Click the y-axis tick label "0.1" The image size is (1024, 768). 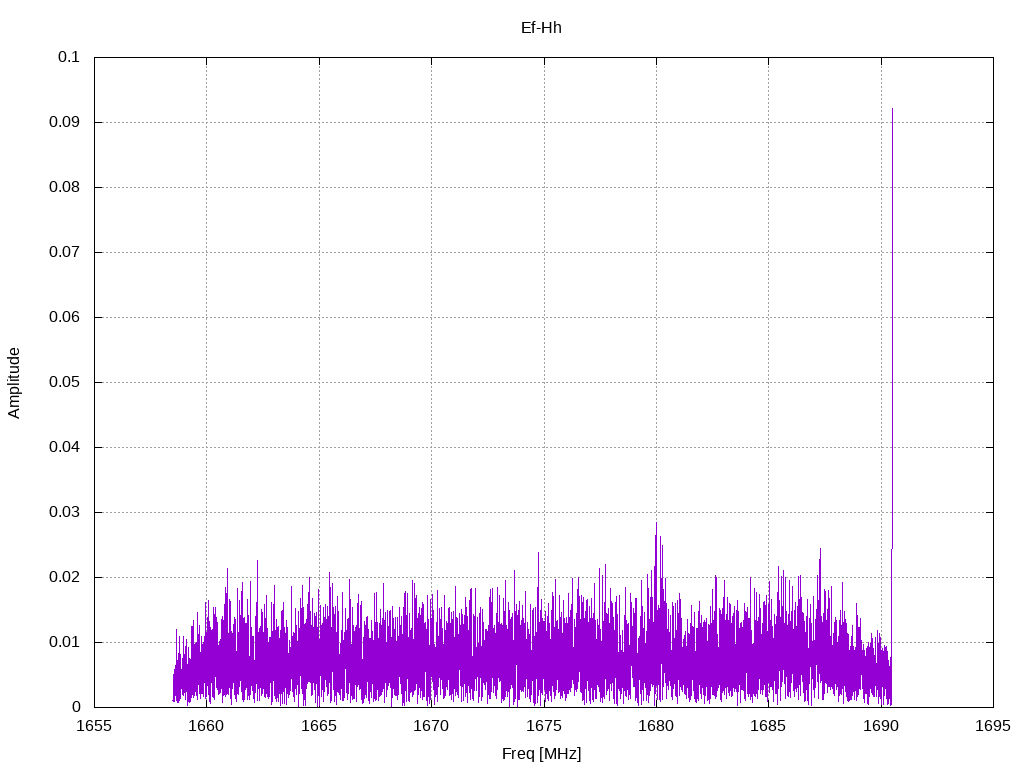(69, 57)
